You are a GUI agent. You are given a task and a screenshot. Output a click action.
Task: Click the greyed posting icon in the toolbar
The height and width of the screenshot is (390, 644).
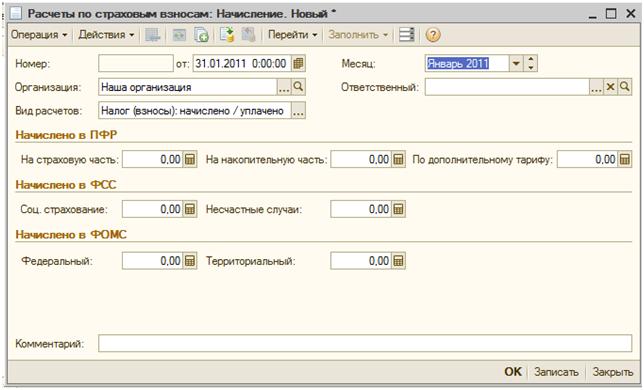(x=152, y=35)
